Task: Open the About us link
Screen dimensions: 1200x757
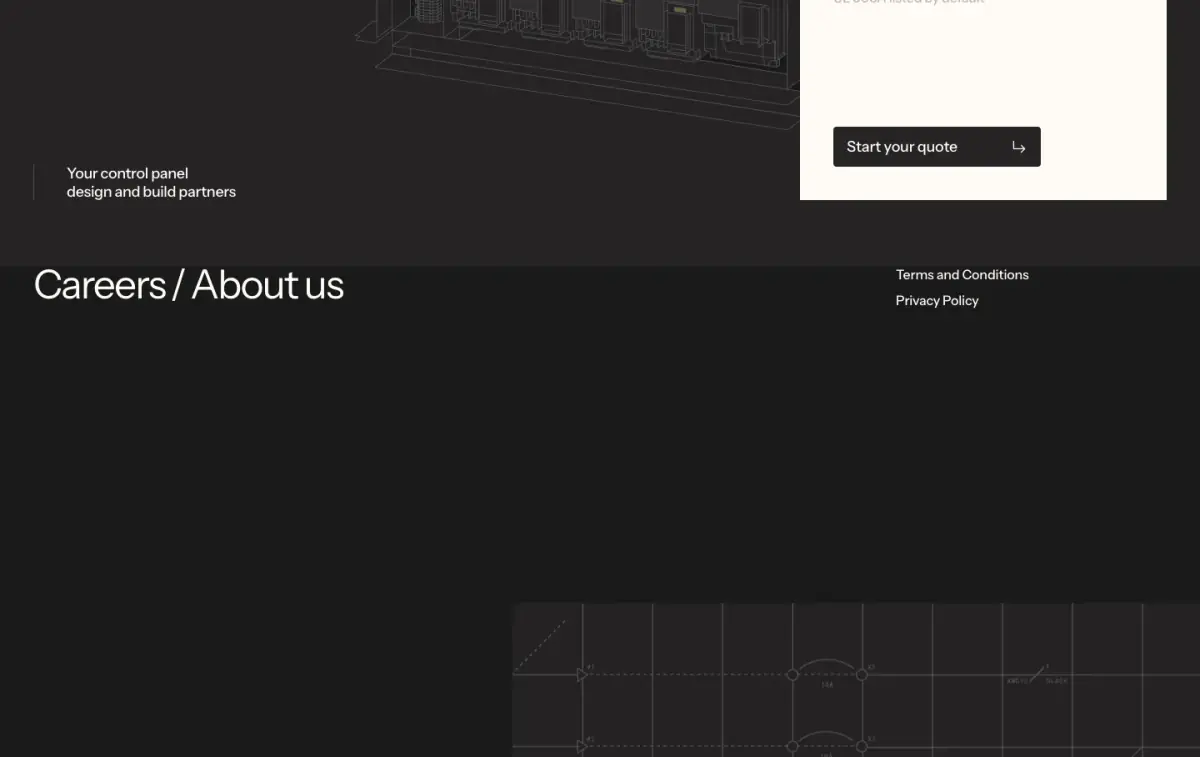Action: coord(268,285)
